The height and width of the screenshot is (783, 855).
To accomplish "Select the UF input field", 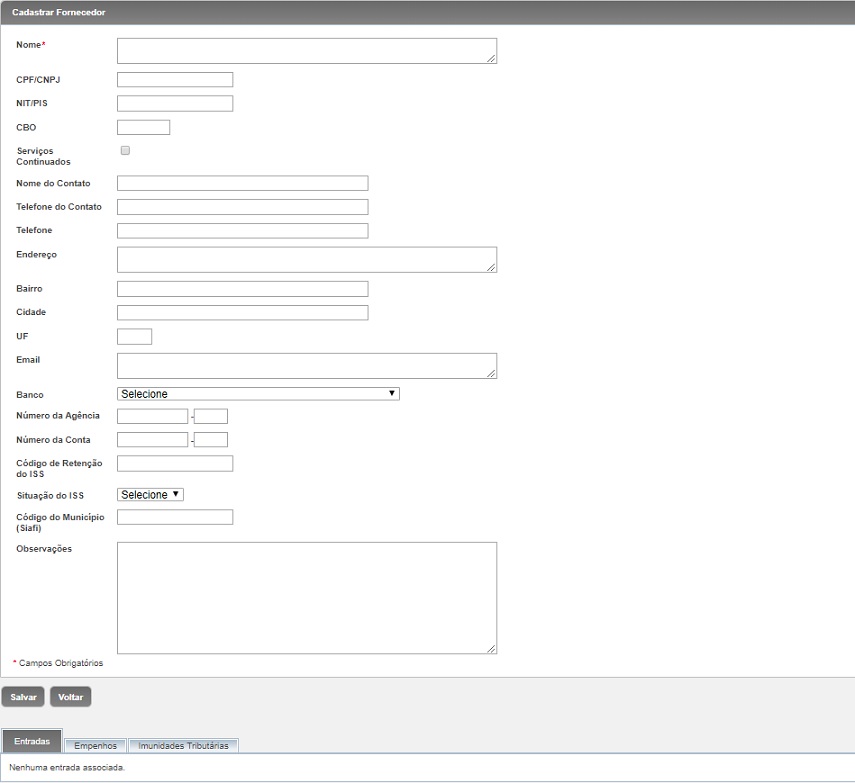I will 134,336.
